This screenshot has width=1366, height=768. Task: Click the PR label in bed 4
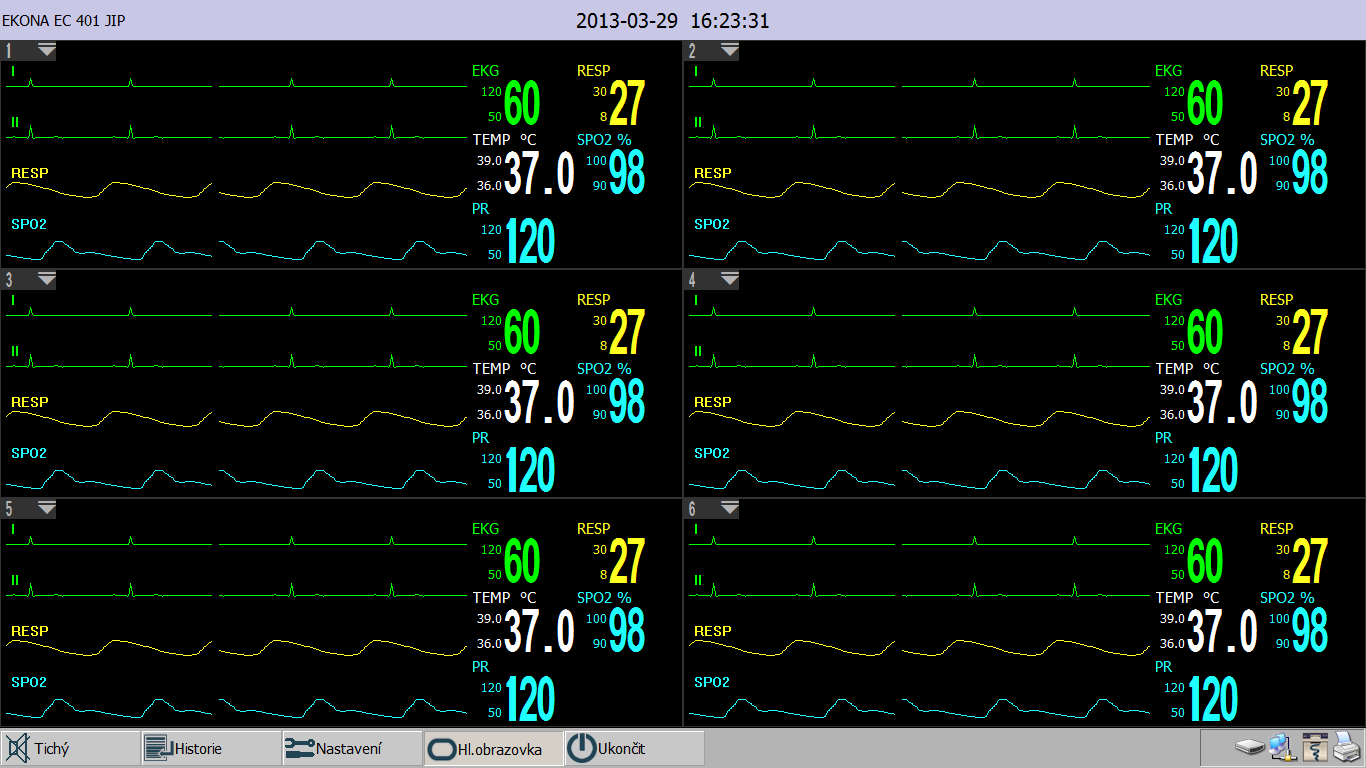(x=1163, y=438)
